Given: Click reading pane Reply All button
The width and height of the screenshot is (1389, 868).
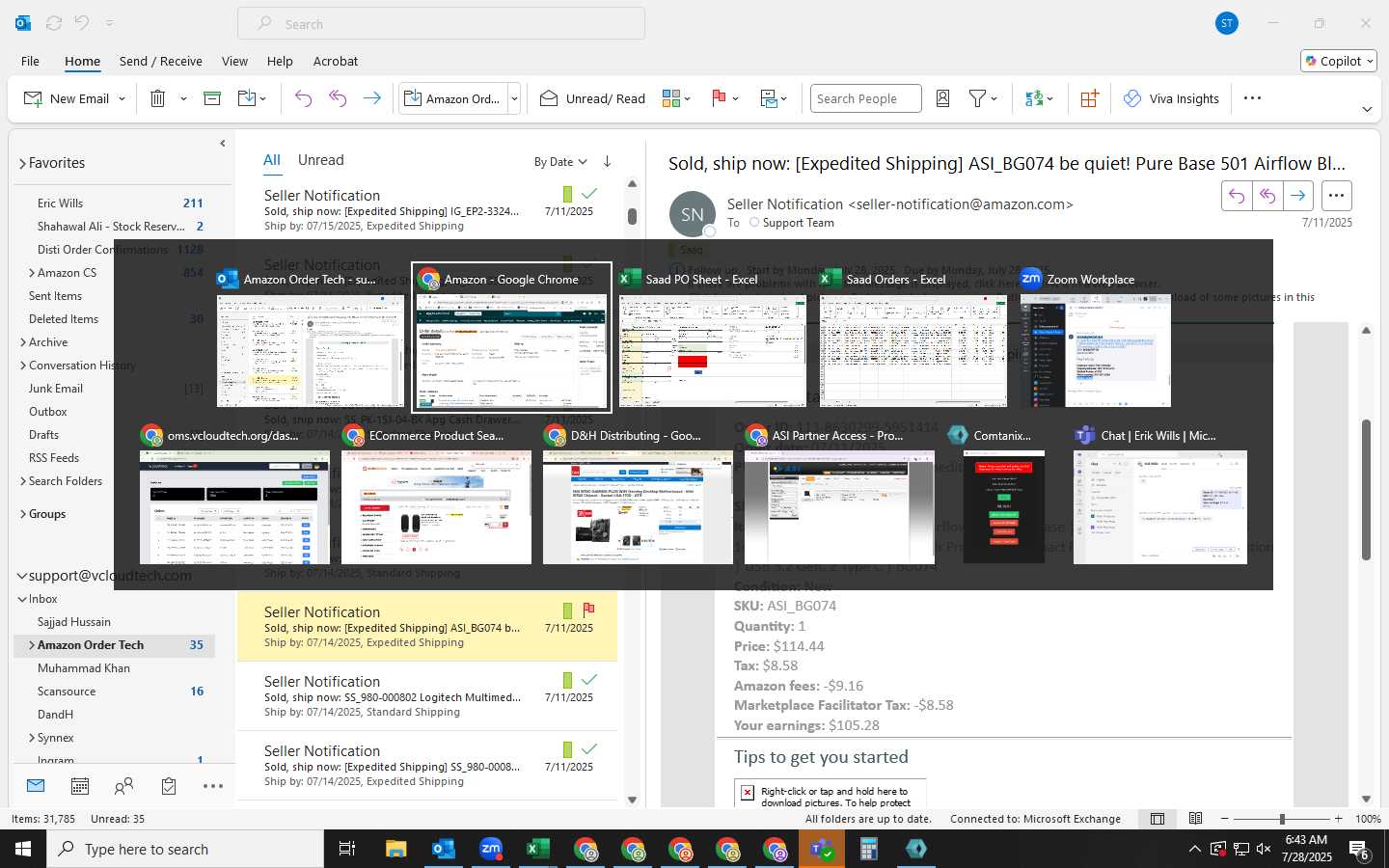Looking at the screenshot, I should [x=1267, y=196].
